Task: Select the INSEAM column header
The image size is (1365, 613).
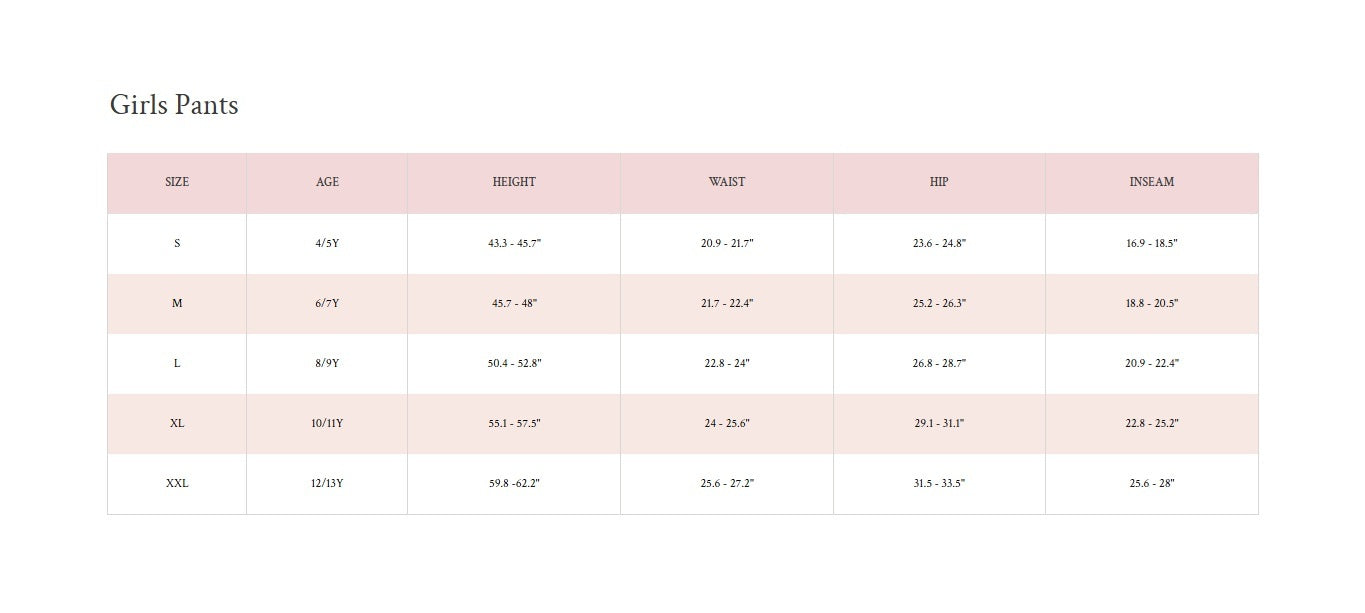Action: 1152,182
